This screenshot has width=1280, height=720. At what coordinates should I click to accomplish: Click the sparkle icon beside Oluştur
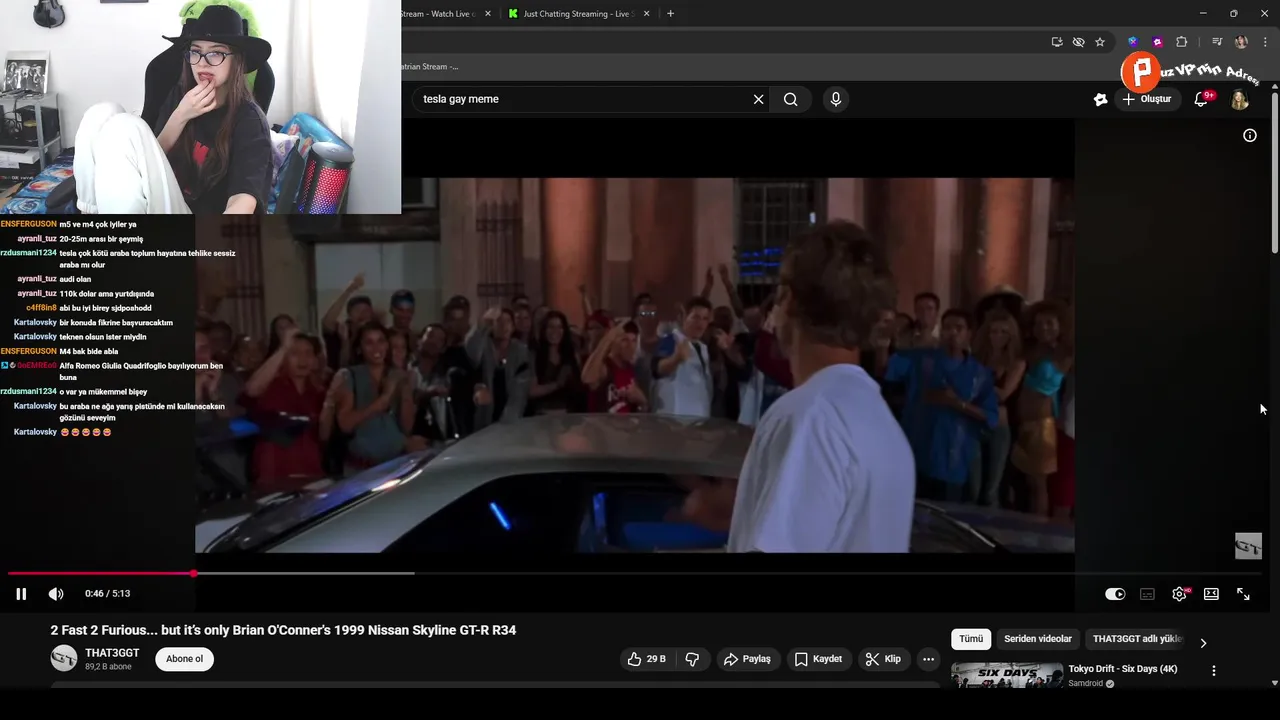click(x=1100, y=99)
